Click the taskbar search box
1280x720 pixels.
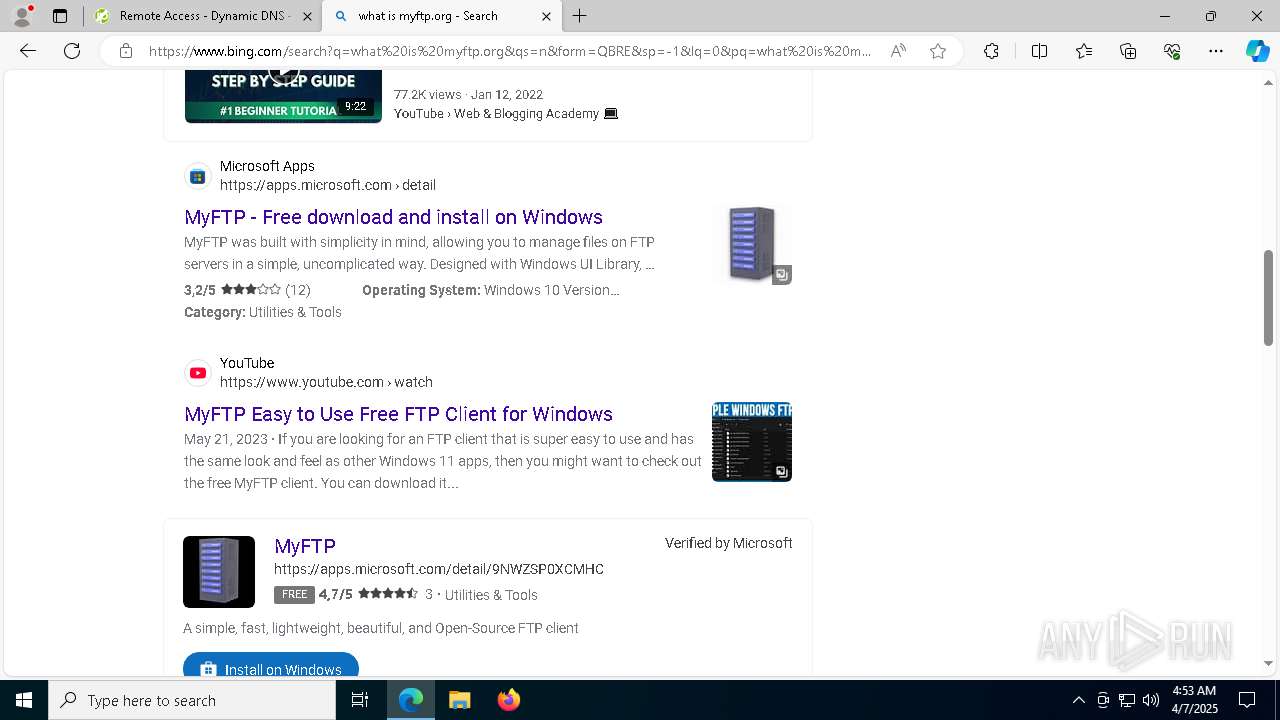tap(192, 700)
